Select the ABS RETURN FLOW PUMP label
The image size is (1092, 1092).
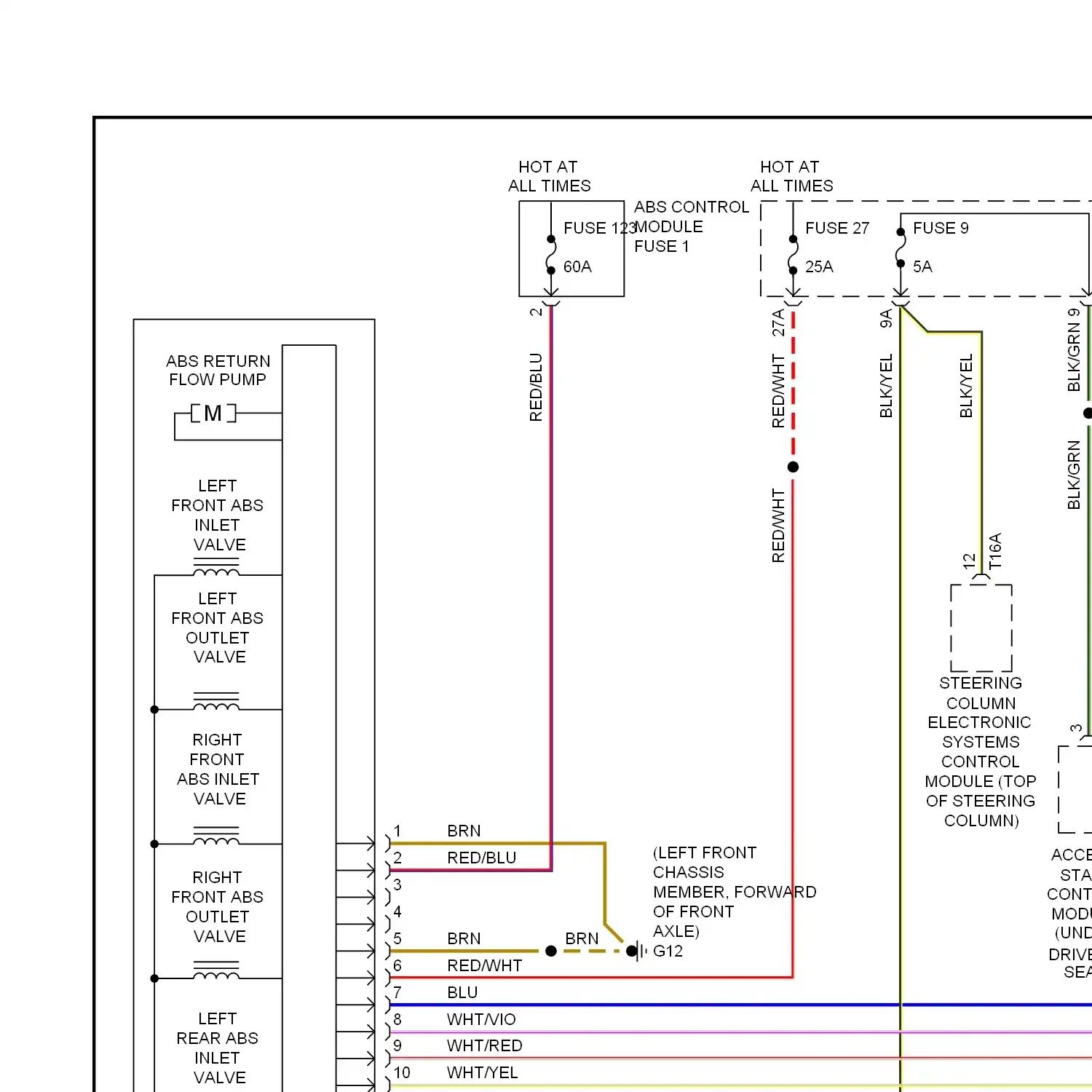(218, 370)
